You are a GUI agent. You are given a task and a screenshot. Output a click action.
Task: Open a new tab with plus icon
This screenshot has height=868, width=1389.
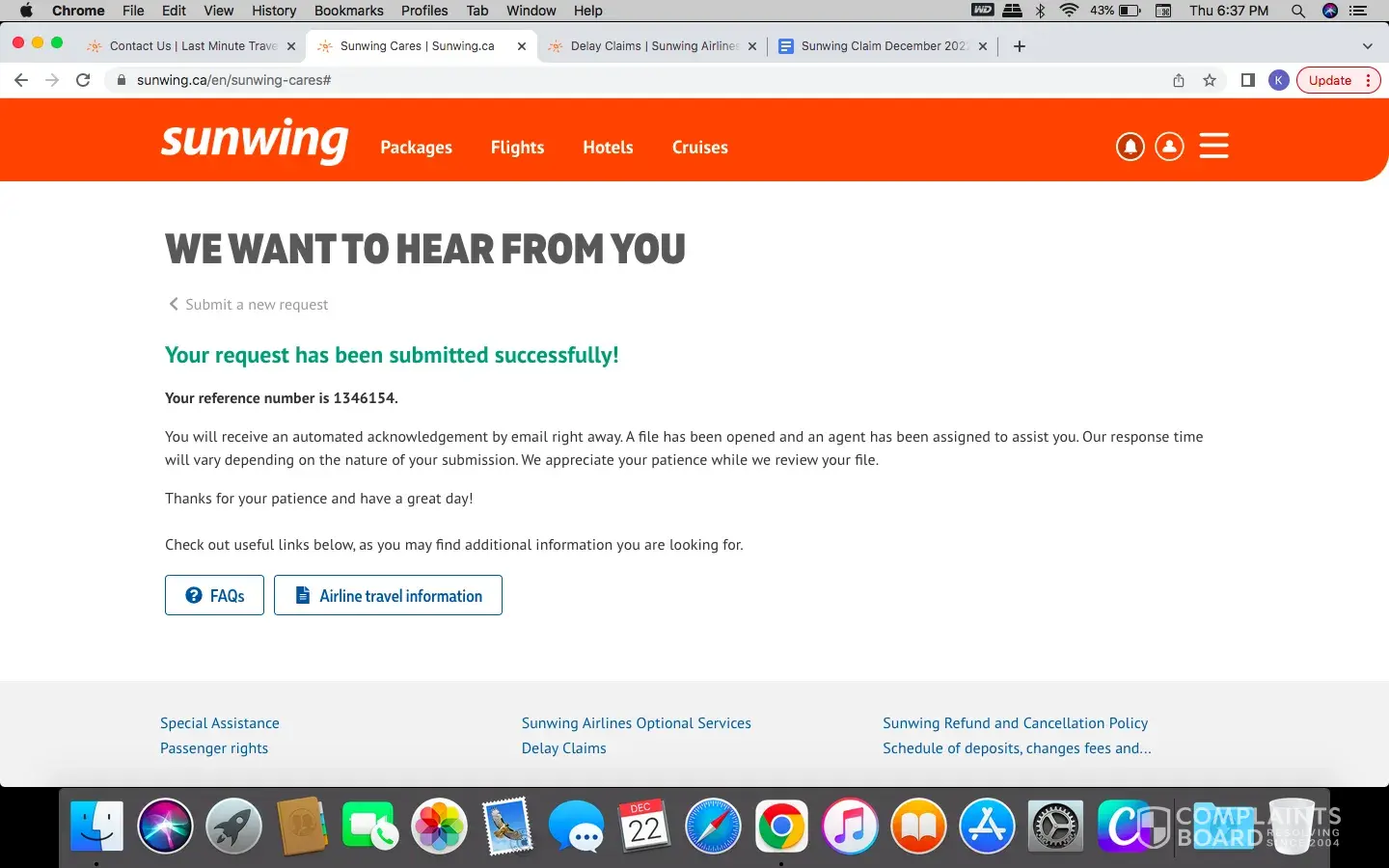tap(1020, 46)
